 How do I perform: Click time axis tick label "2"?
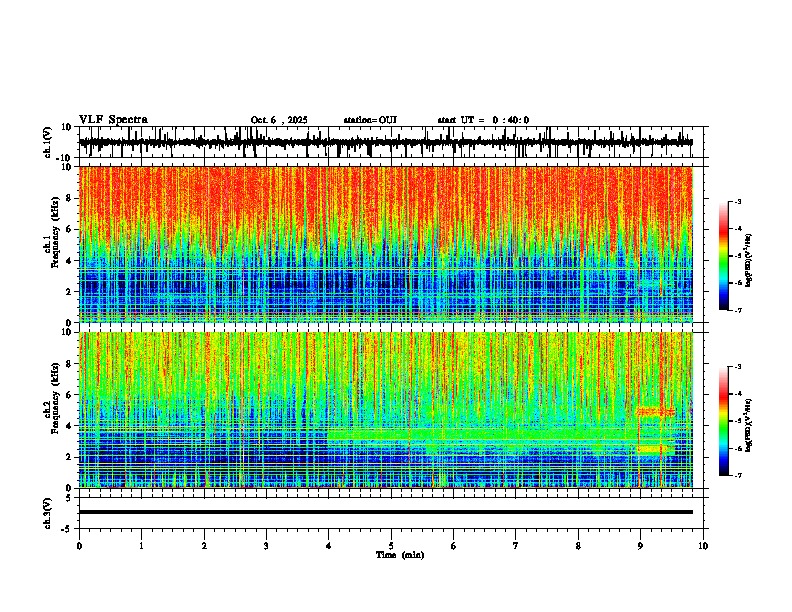click(204, 546)
